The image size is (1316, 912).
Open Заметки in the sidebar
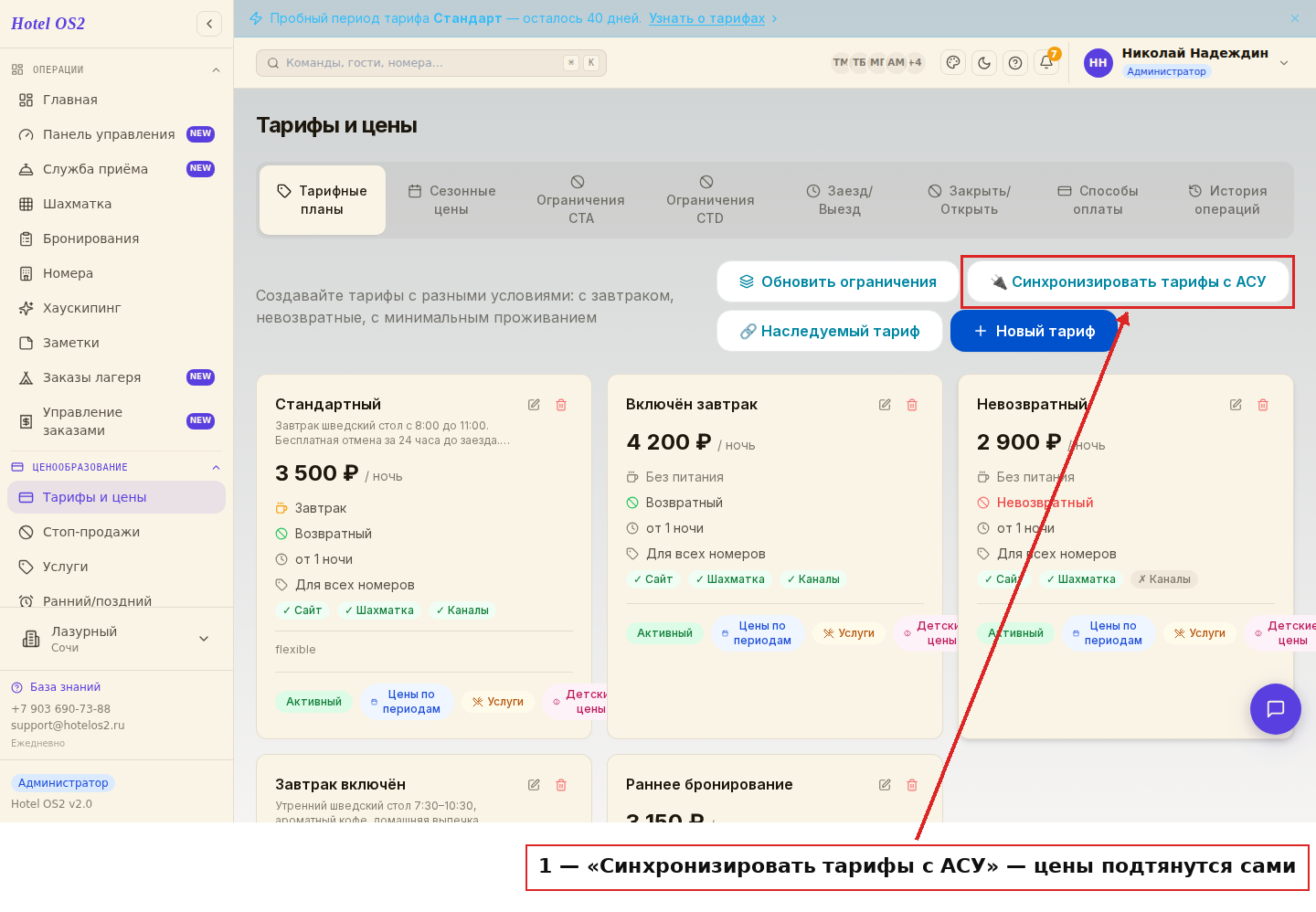[116, 343]
